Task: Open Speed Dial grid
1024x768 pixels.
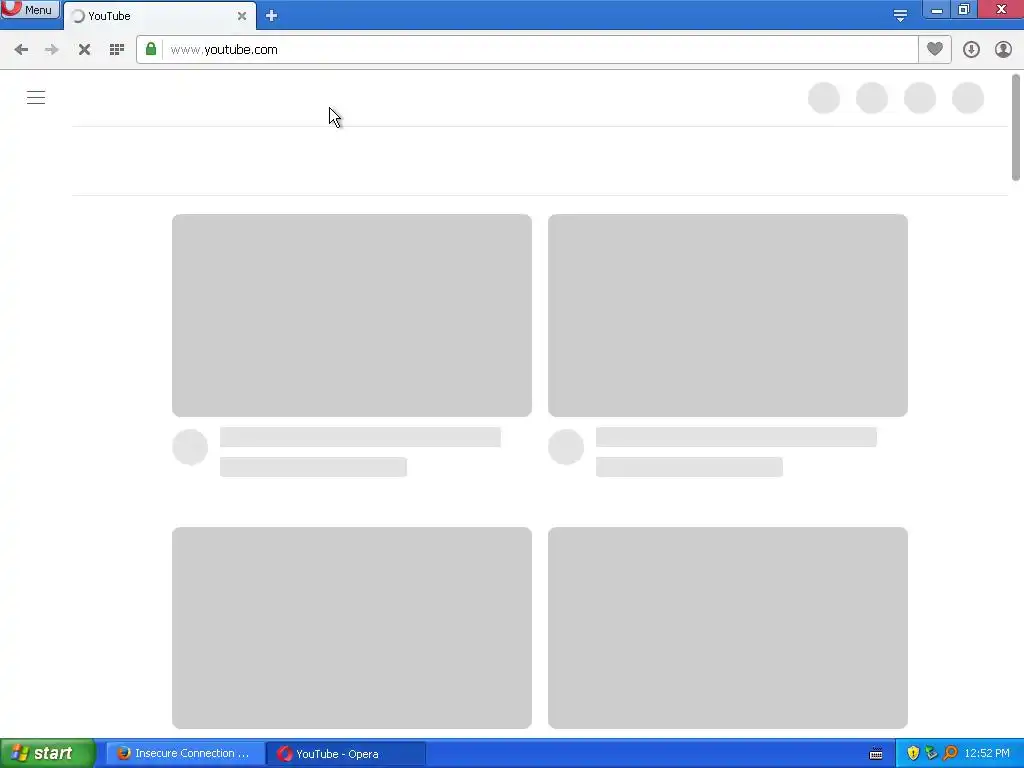Action: [x=117, y=50]
